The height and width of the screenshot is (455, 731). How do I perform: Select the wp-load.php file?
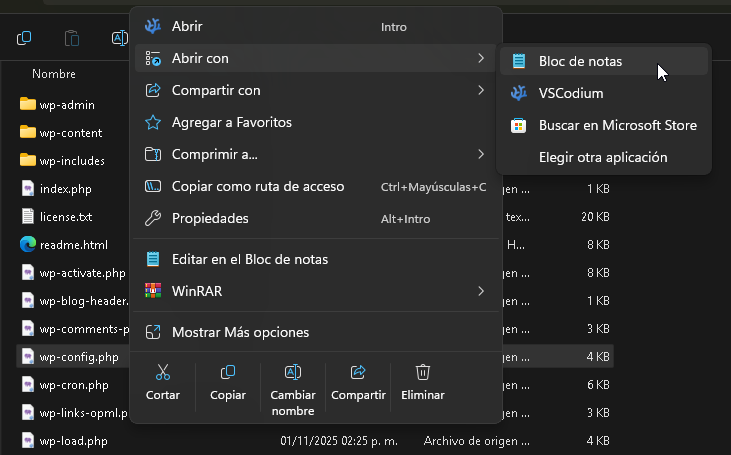[73, 441]
